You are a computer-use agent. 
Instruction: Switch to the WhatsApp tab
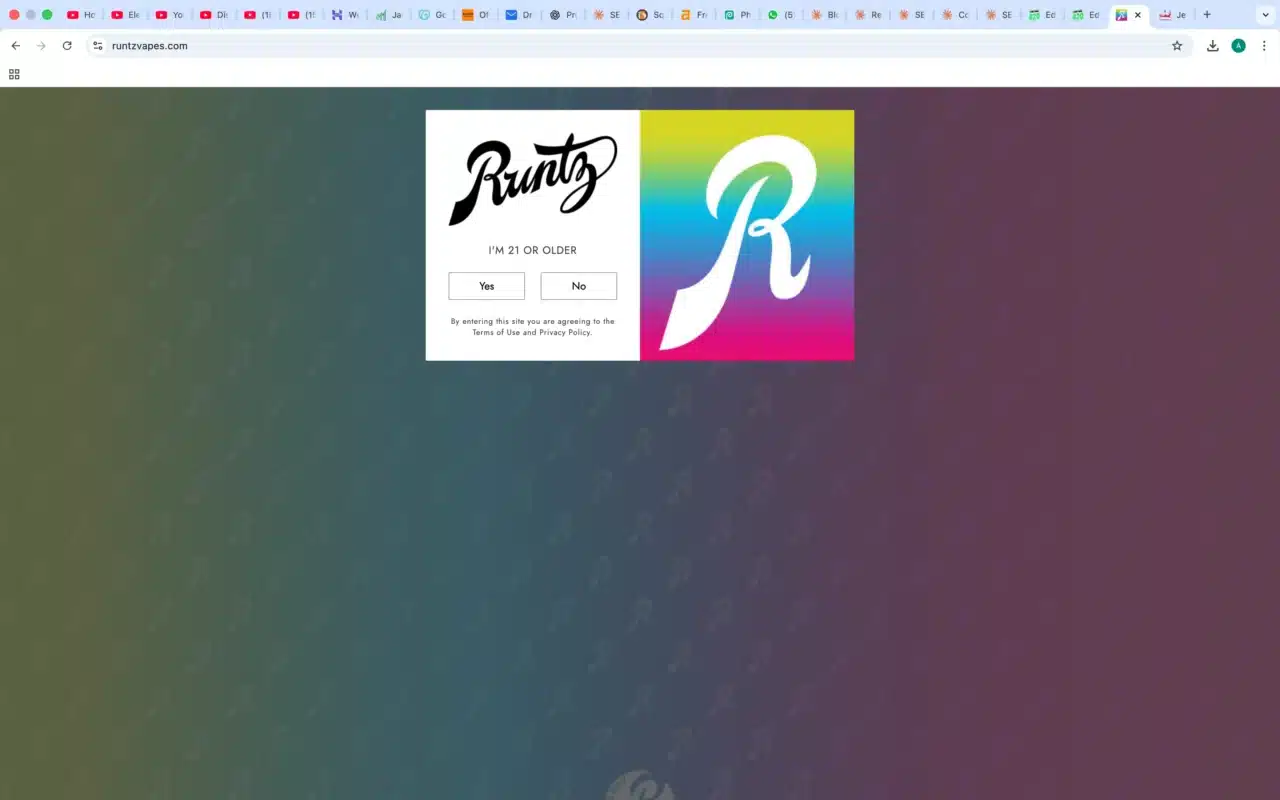click(x=781, y=15)
